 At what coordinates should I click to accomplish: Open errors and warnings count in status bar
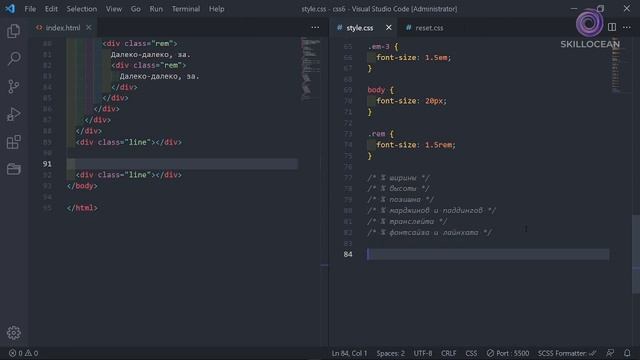pyautogui.click(x=23, y=353)
